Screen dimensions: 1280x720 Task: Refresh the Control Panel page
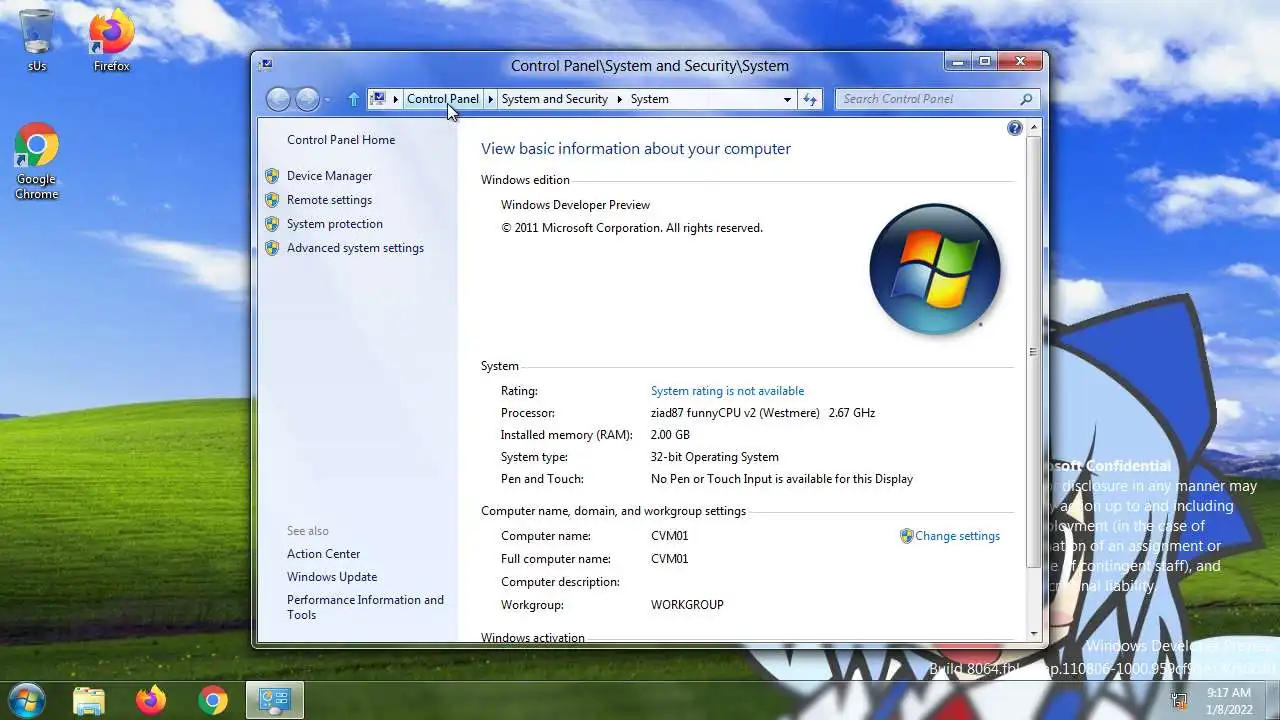(810, 99)
